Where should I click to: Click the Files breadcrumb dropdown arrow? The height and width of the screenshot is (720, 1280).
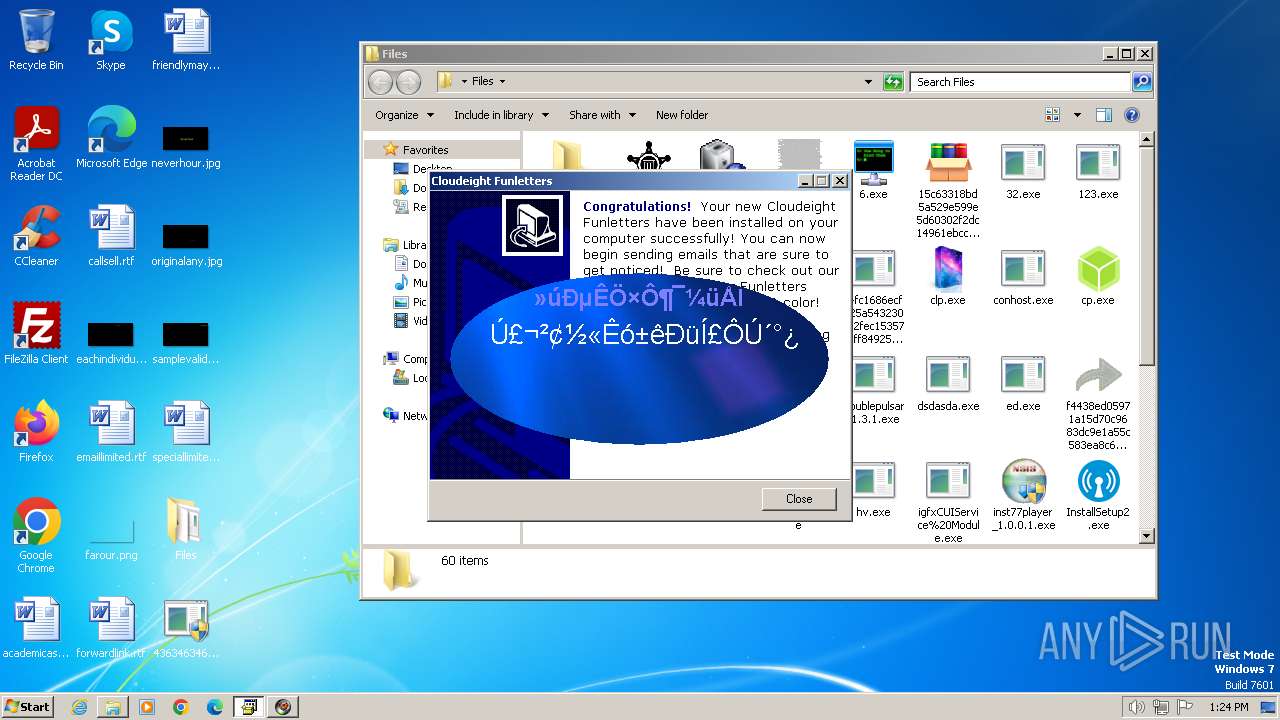coord(502,82)
